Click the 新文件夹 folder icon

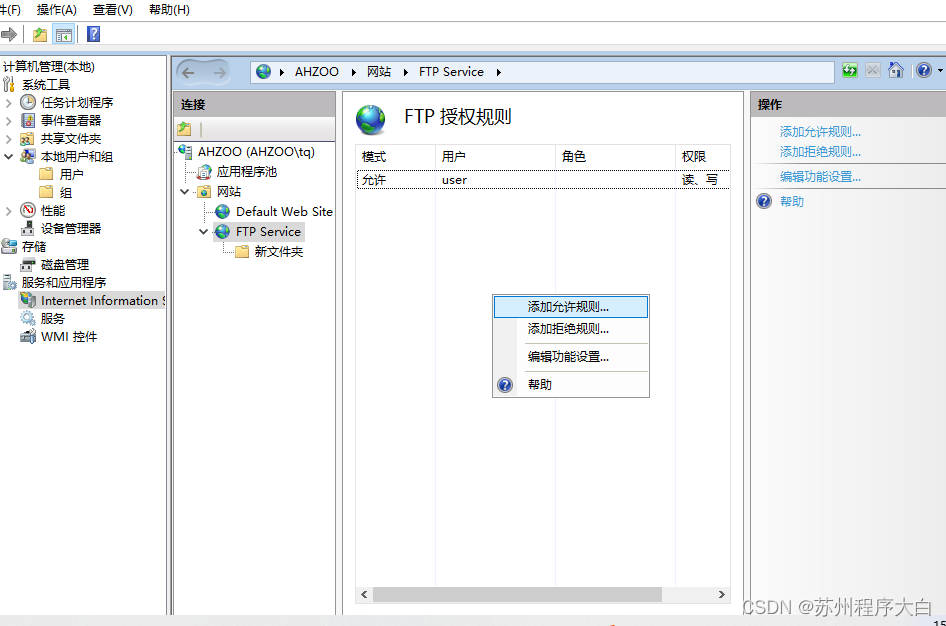click(242, 251)
